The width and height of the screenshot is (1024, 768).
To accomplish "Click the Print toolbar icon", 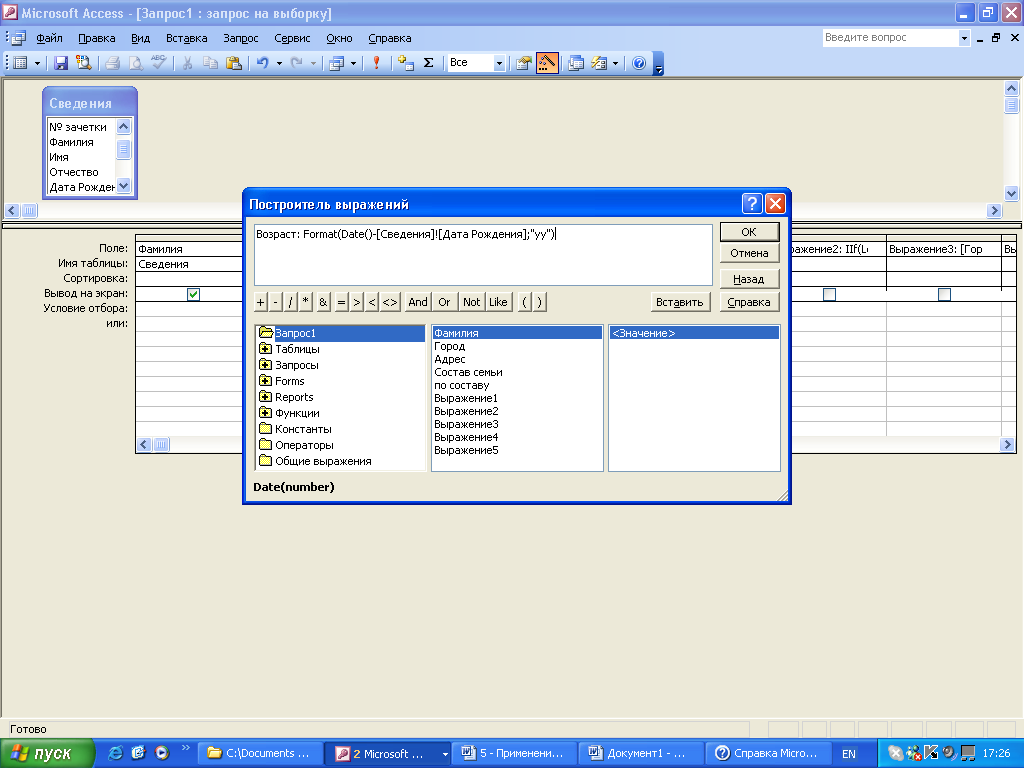I will click(x=112, y=63).
